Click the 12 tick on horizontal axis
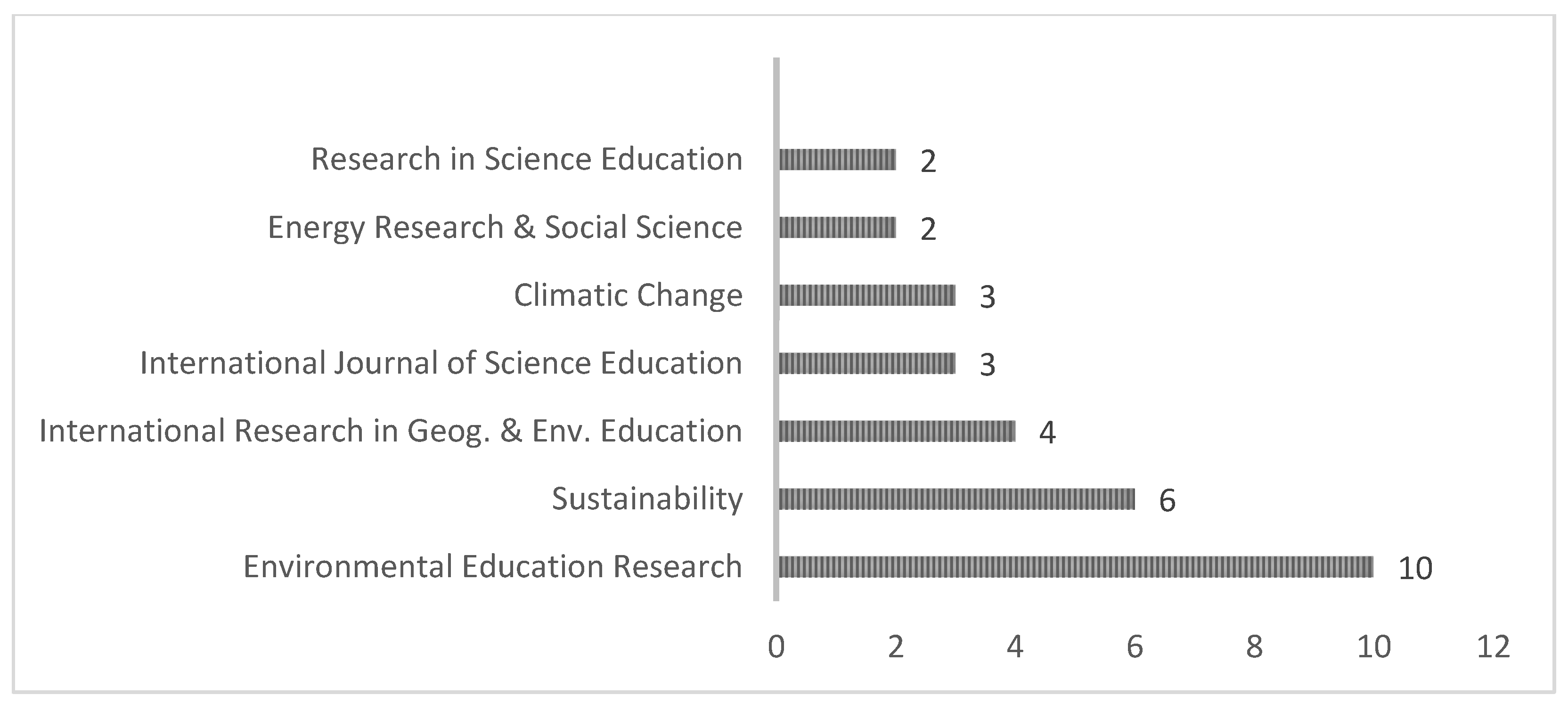The image size is (1568, 703). [x=1493, y=646]
